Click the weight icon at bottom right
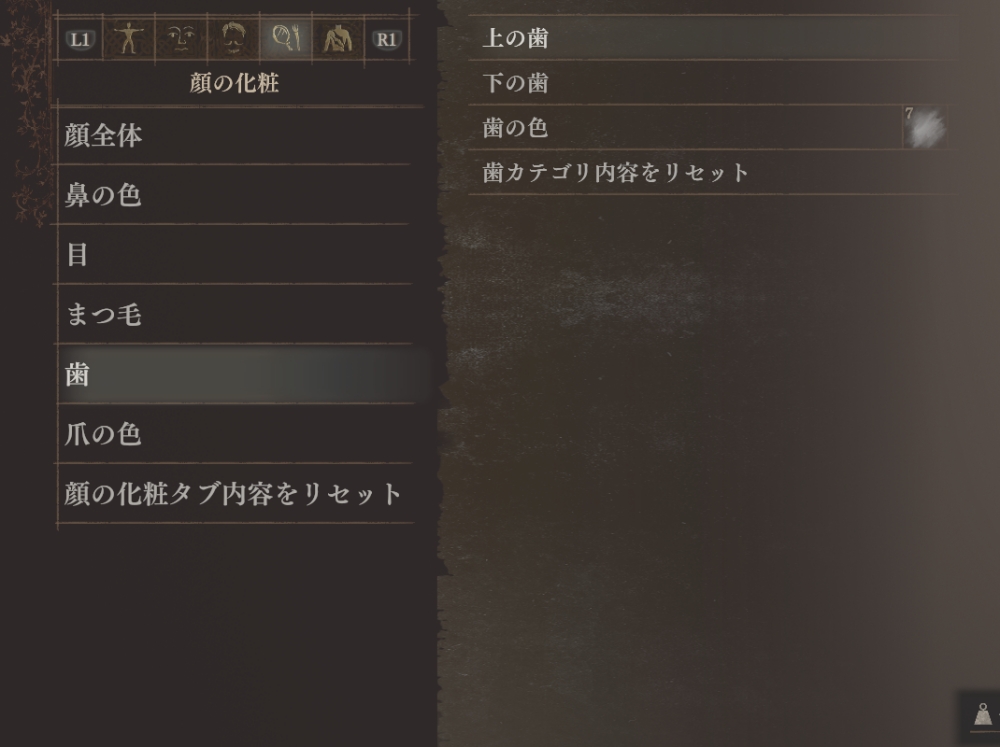The height and width of the screenshot is (747, 1000). coord(983,715)
